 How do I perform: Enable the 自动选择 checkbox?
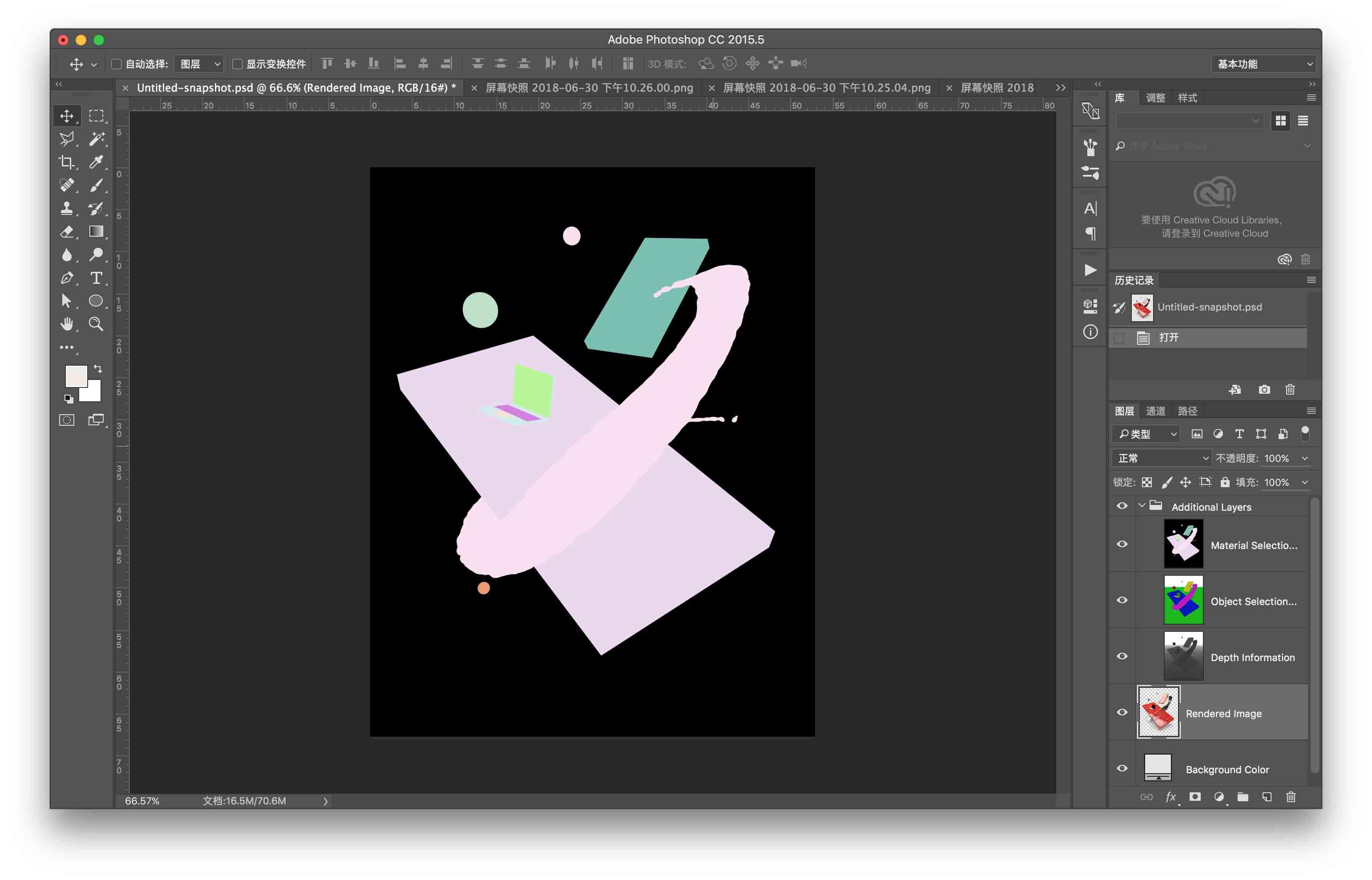tap(116, 64)
